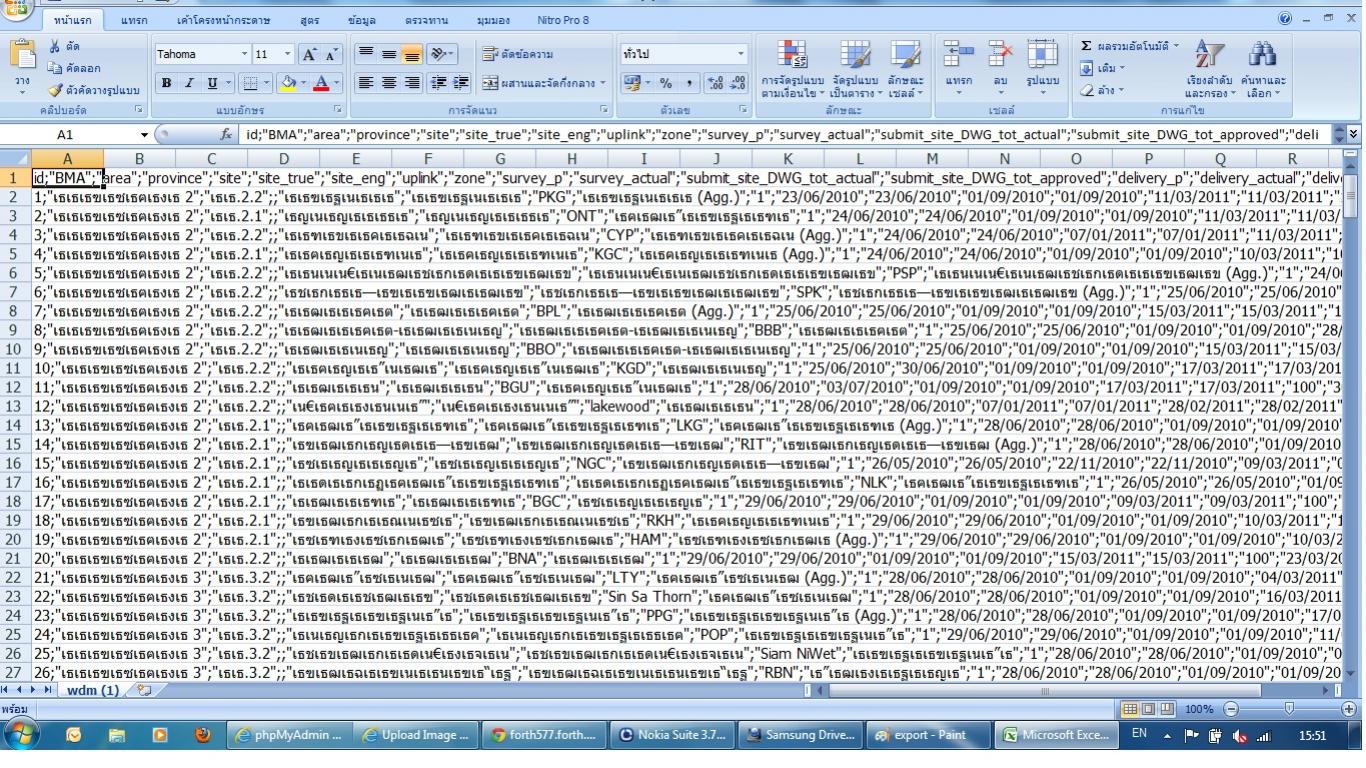Toggle bold formatting

[x=167, y=83]
